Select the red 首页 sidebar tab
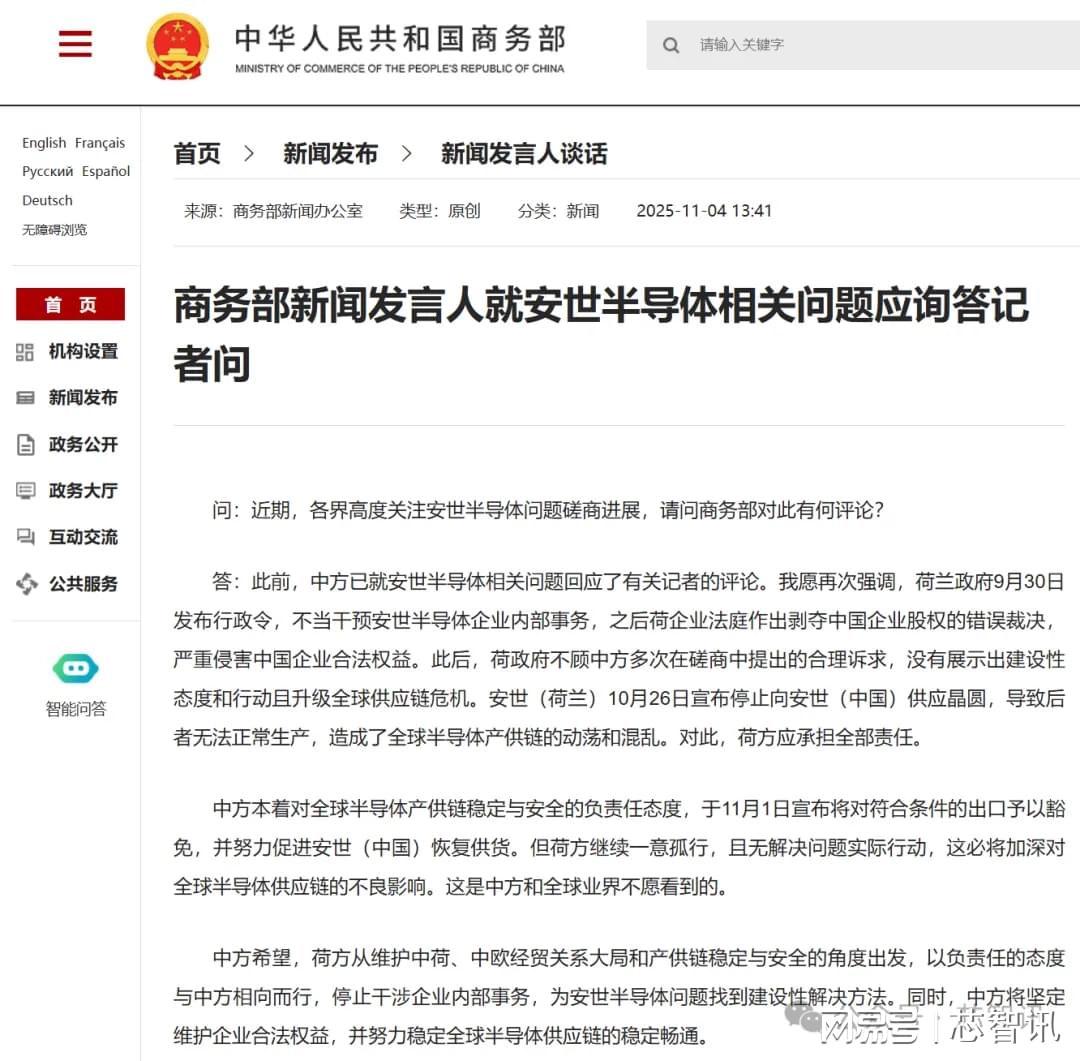This screenshot has width=1080, height=1061. point(70,305)
